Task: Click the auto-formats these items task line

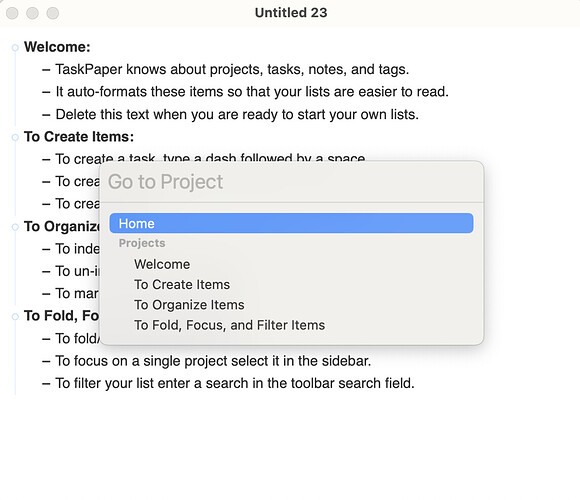Action: [252, 92]
